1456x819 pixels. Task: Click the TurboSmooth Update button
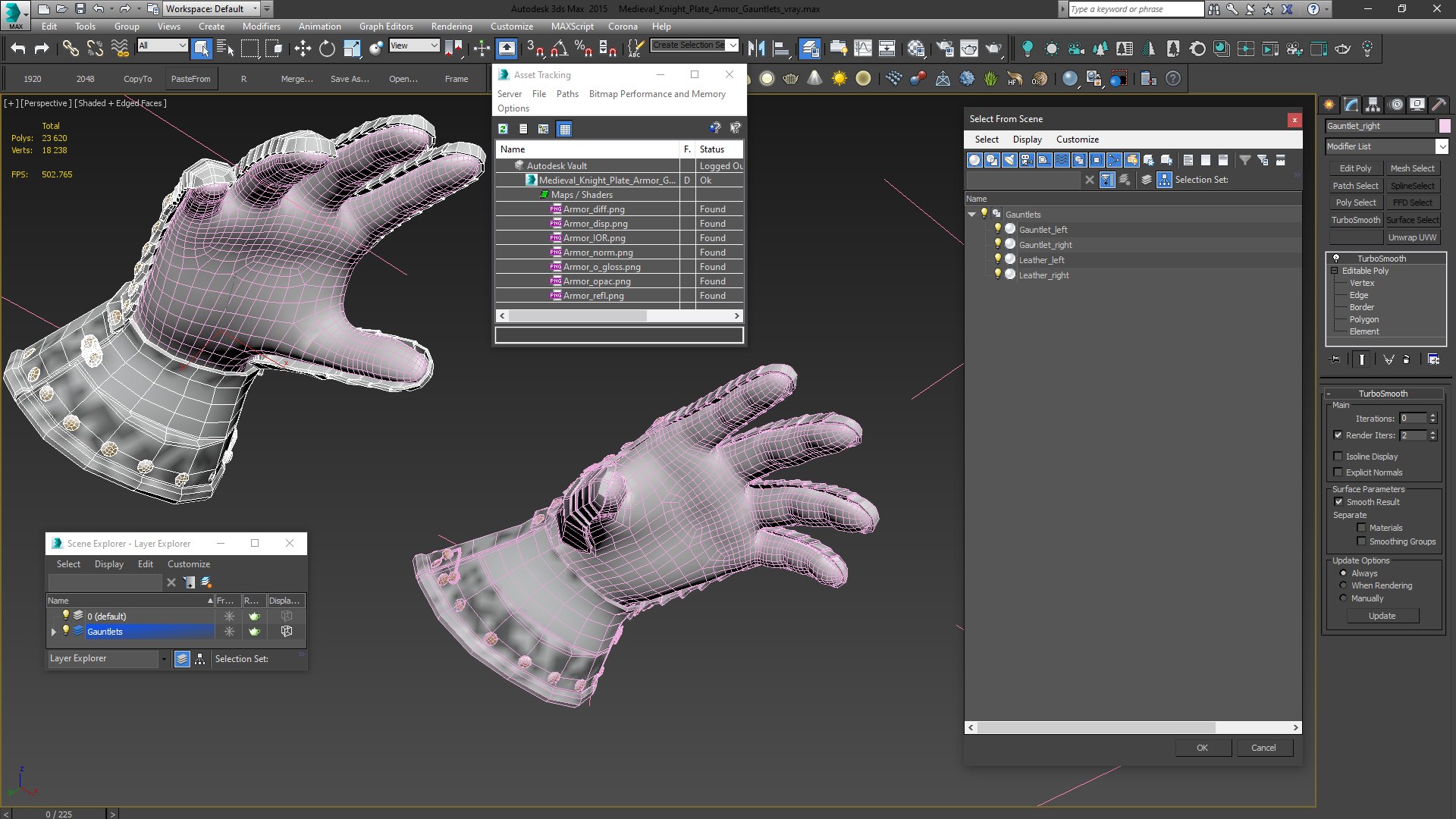coord(1381,616)
